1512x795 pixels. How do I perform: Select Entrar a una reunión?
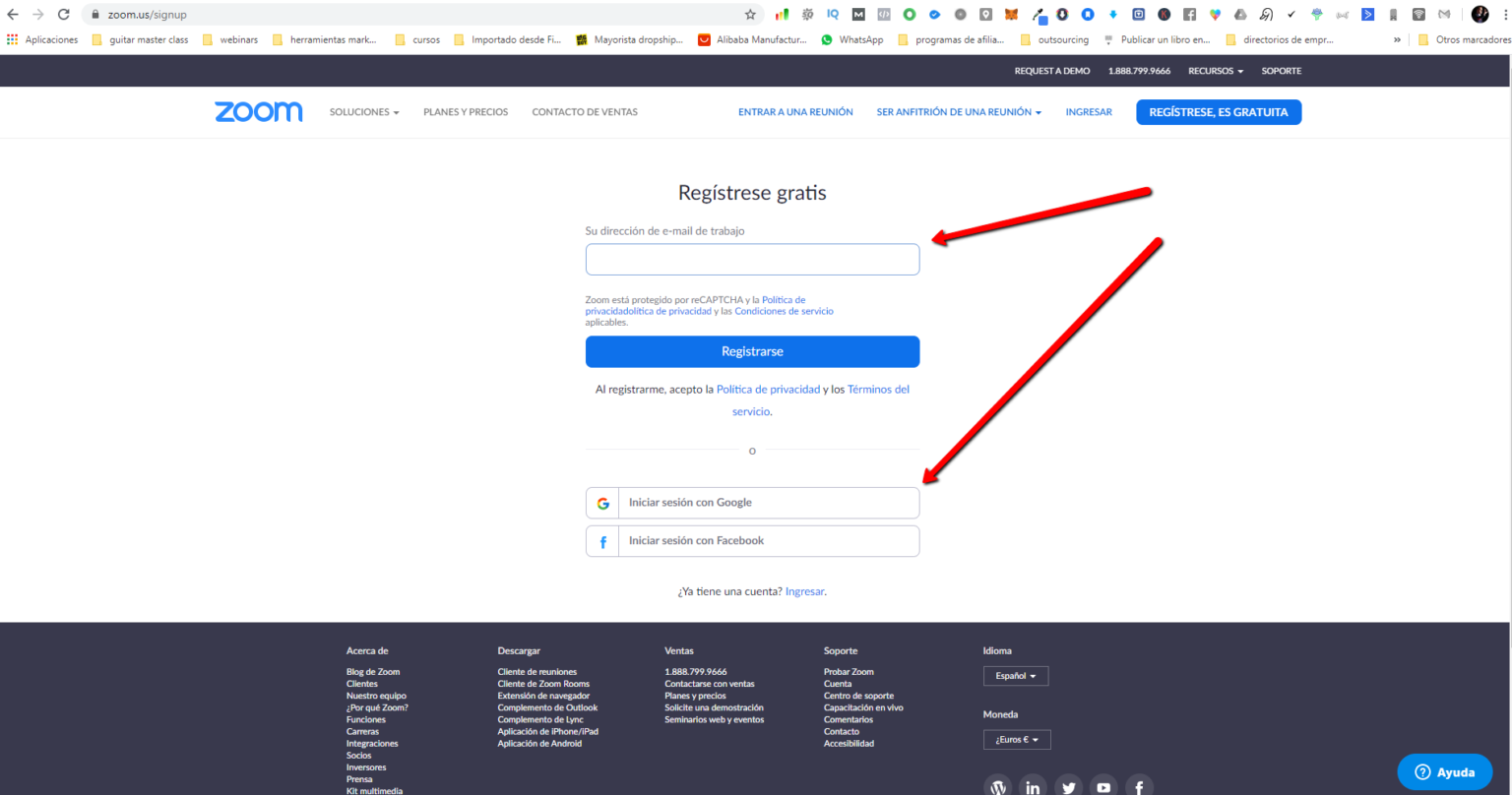click(x=795, y=112)
